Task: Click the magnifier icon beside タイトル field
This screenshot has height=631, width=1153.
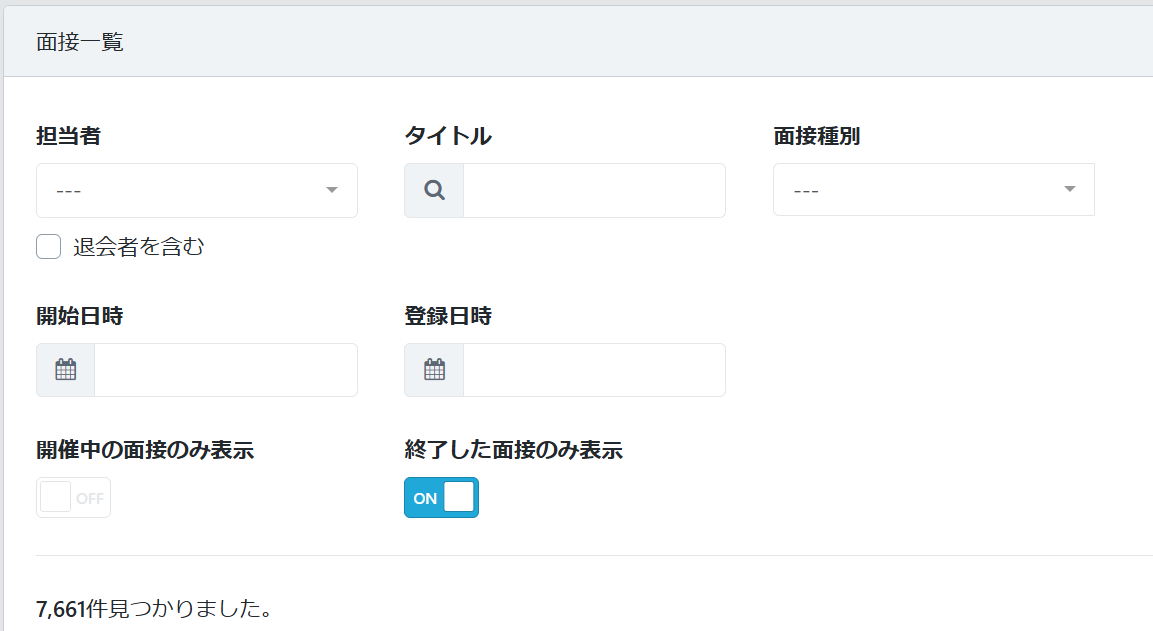Action: (434, 190)
